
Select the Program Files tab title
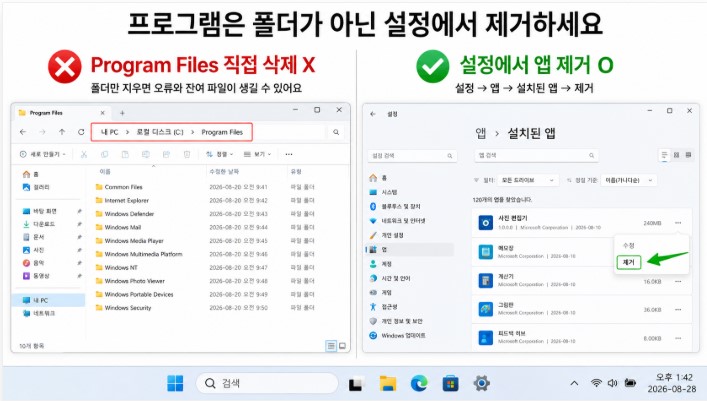tap(46, 113)
